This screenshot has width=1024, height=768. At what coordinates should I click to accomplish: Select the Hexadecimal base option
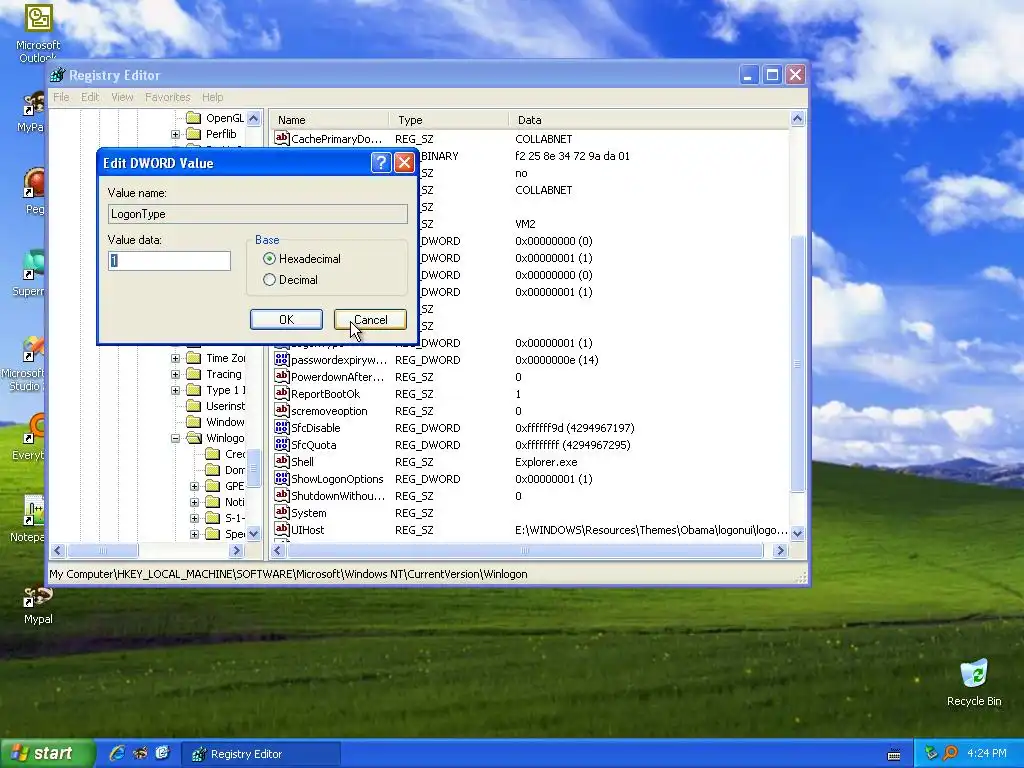(x=302, y=259)
